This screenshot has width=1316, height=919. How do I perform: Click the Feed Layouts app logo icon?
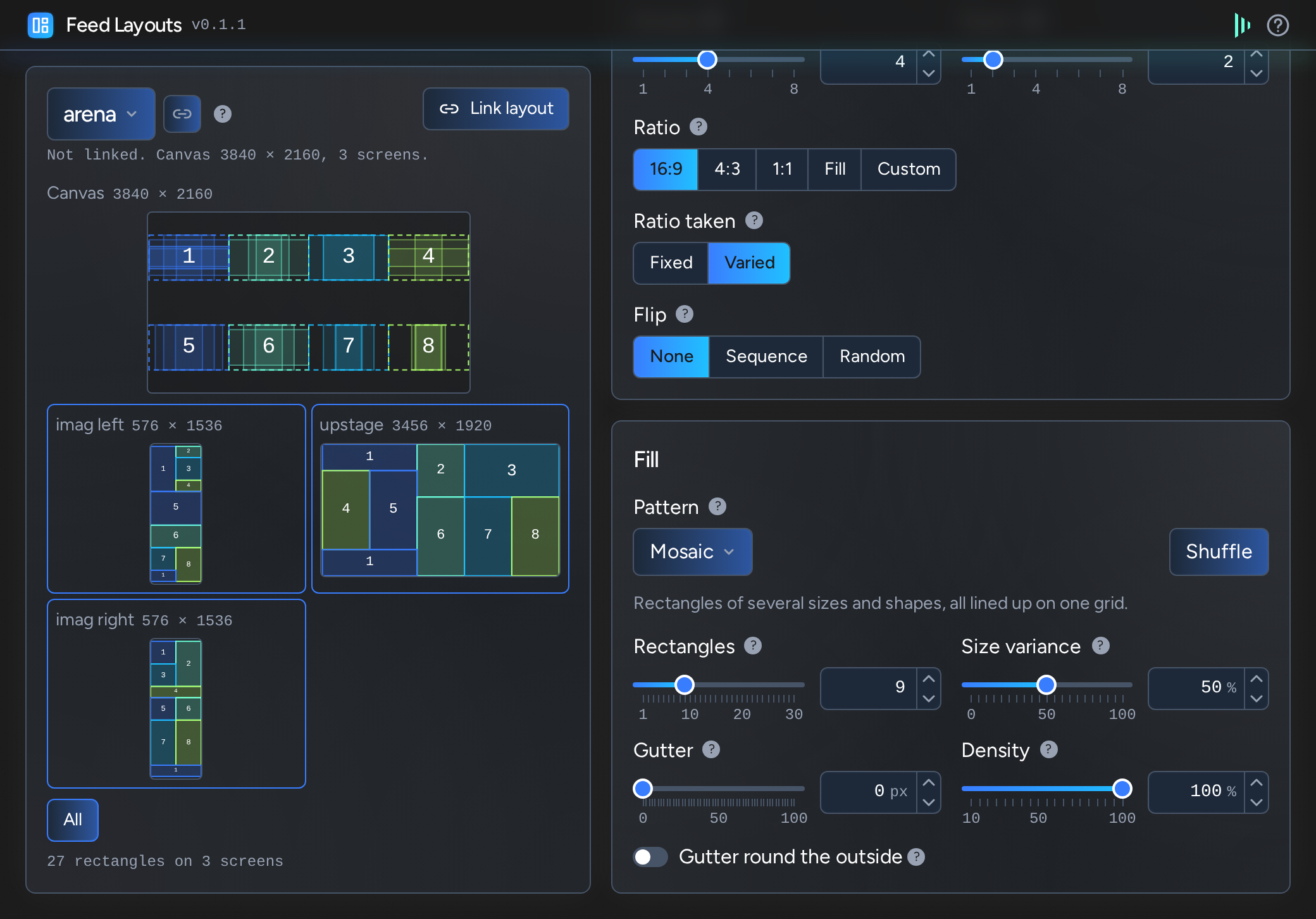(x=40, y=25)
